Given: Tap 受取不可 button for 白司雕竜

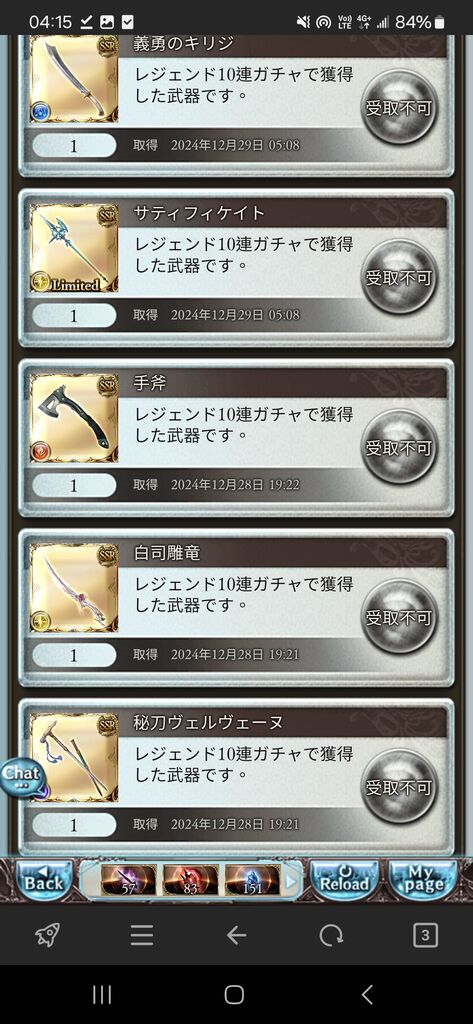Looking at the screenshot, I should [x=399, y=617].
